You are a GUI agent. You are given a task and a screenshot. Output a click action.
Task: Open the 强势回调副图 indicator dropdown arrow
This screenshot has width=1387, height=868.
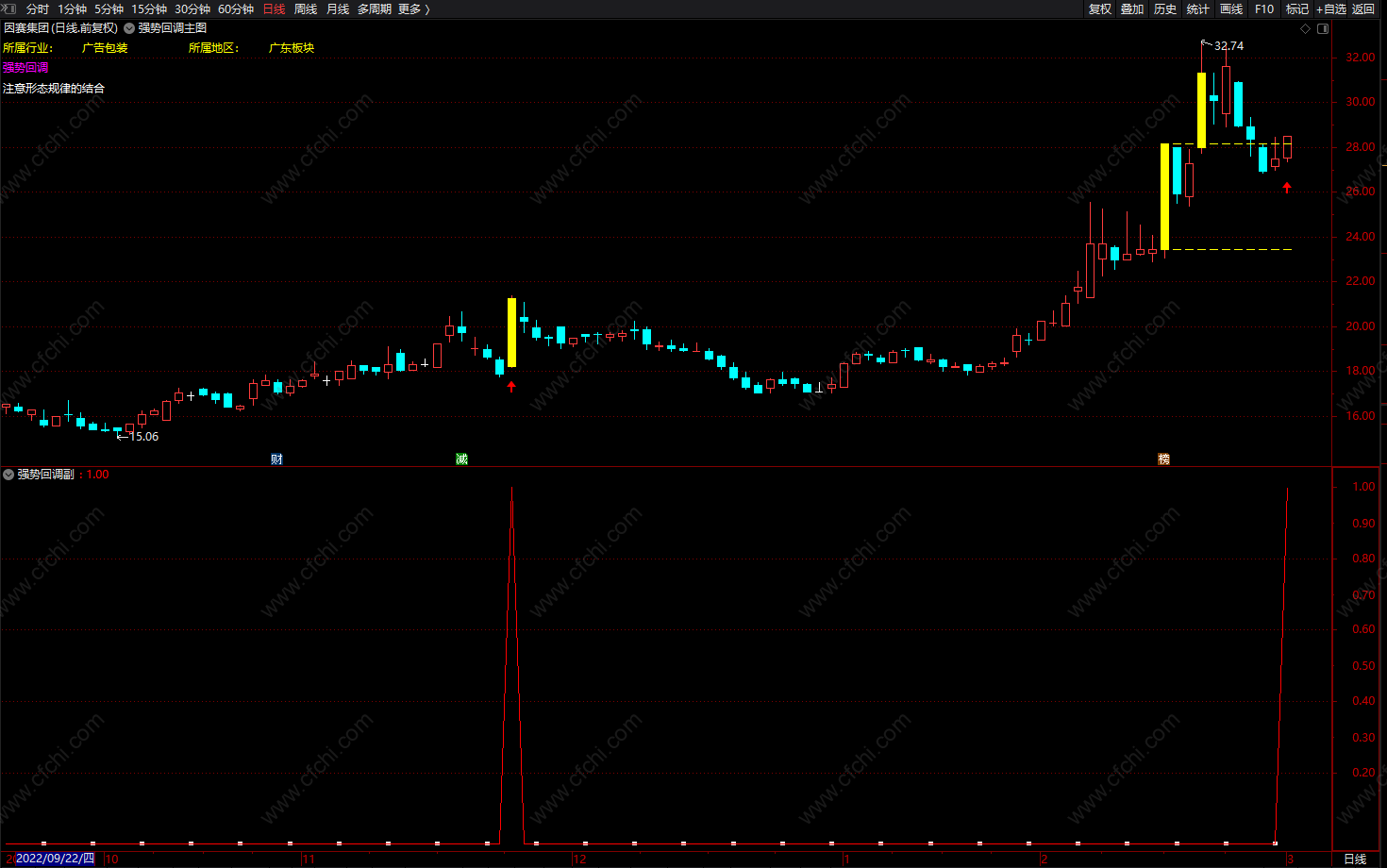8,475
